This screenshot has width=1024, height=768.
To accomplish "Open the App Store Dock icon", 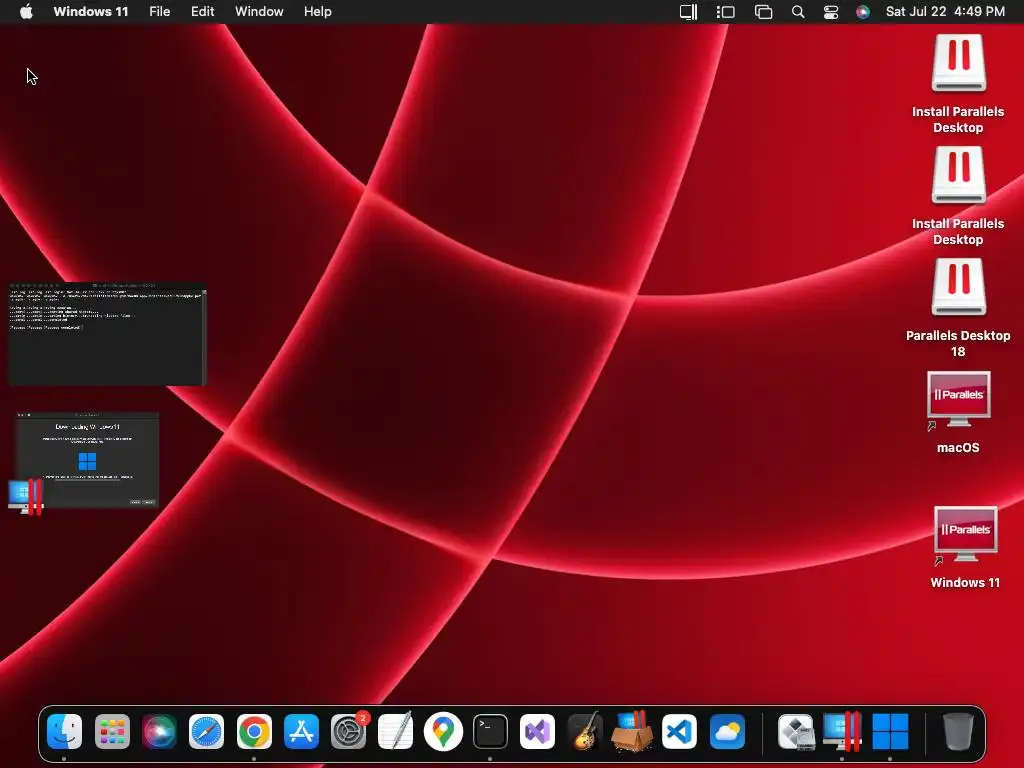I will coord(301,731).
